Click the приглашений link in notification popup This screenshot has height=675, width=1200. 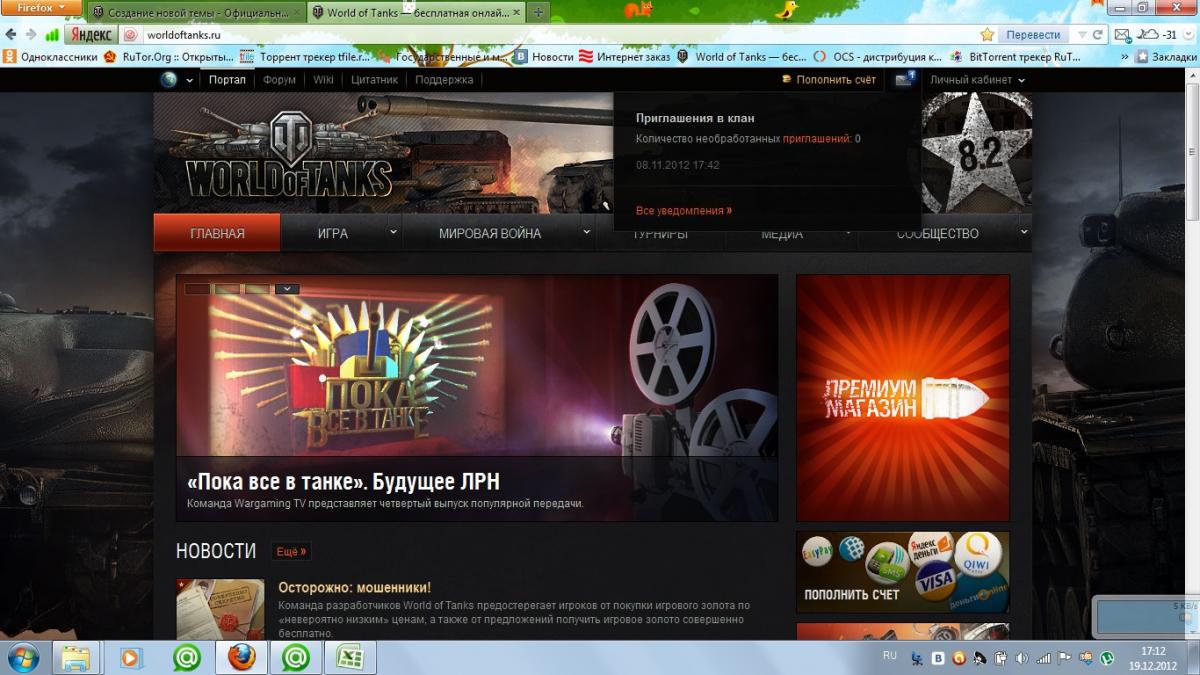tap(816, 139)
